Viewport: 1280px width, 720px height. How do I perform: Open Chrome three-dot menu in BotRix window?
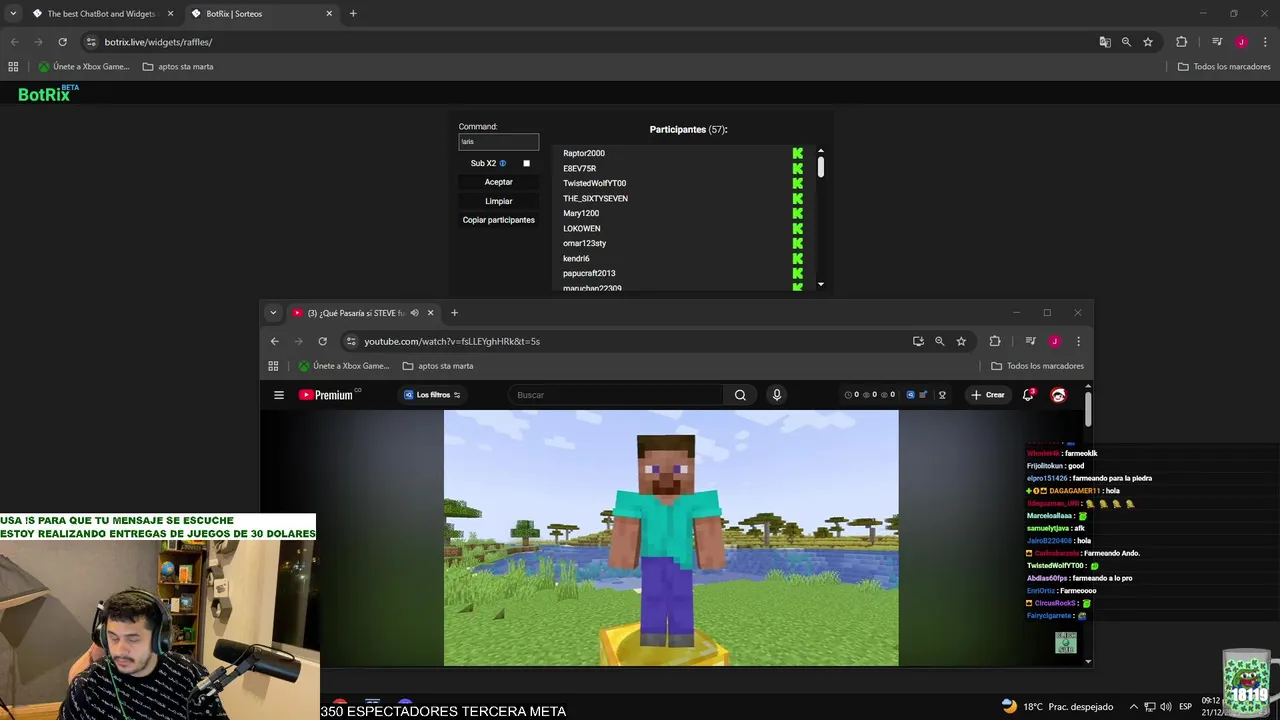[x=1265, y=42]
